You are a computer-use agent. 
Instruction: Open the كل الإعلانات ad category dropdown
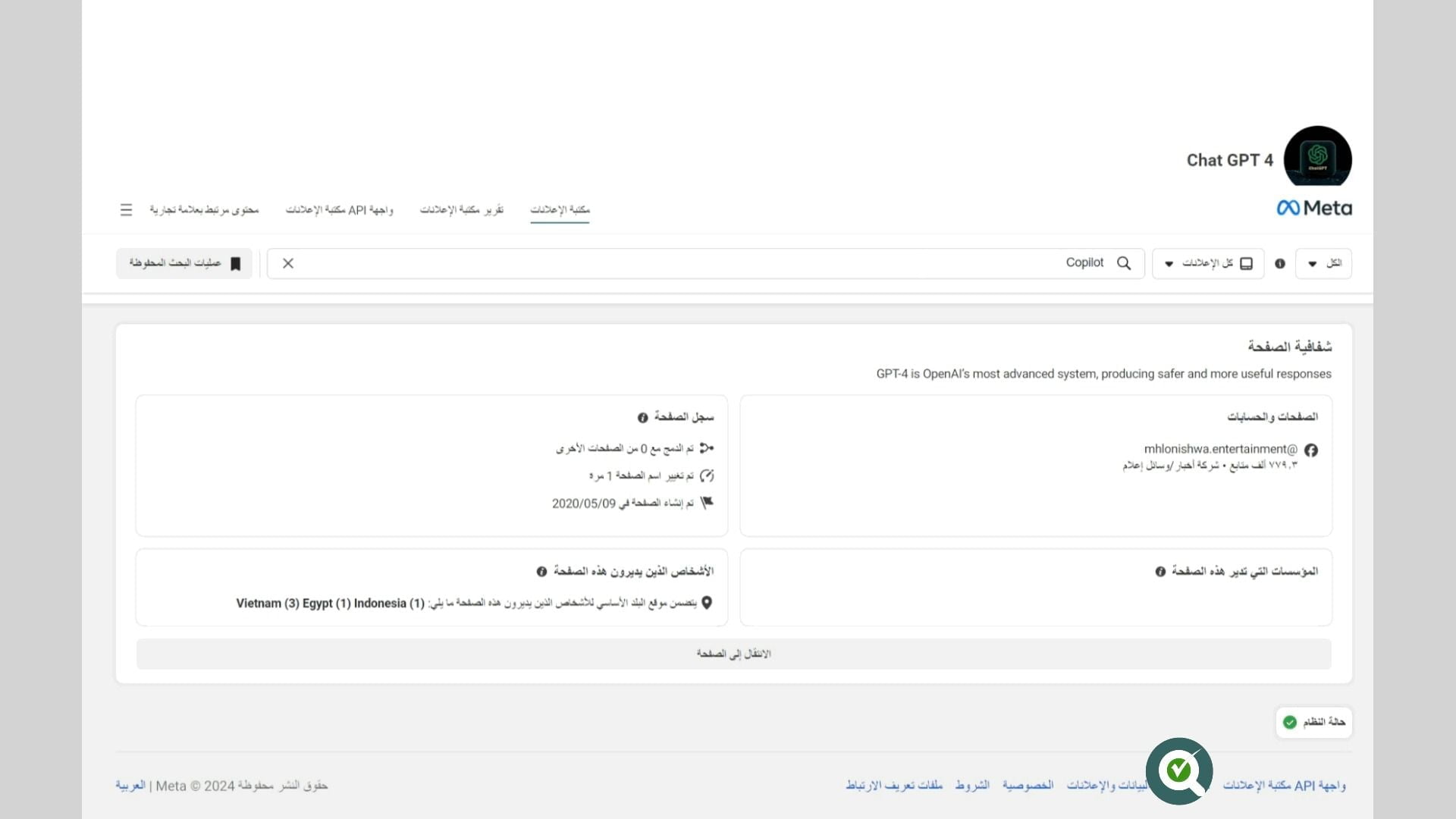tap(1208, 263)
